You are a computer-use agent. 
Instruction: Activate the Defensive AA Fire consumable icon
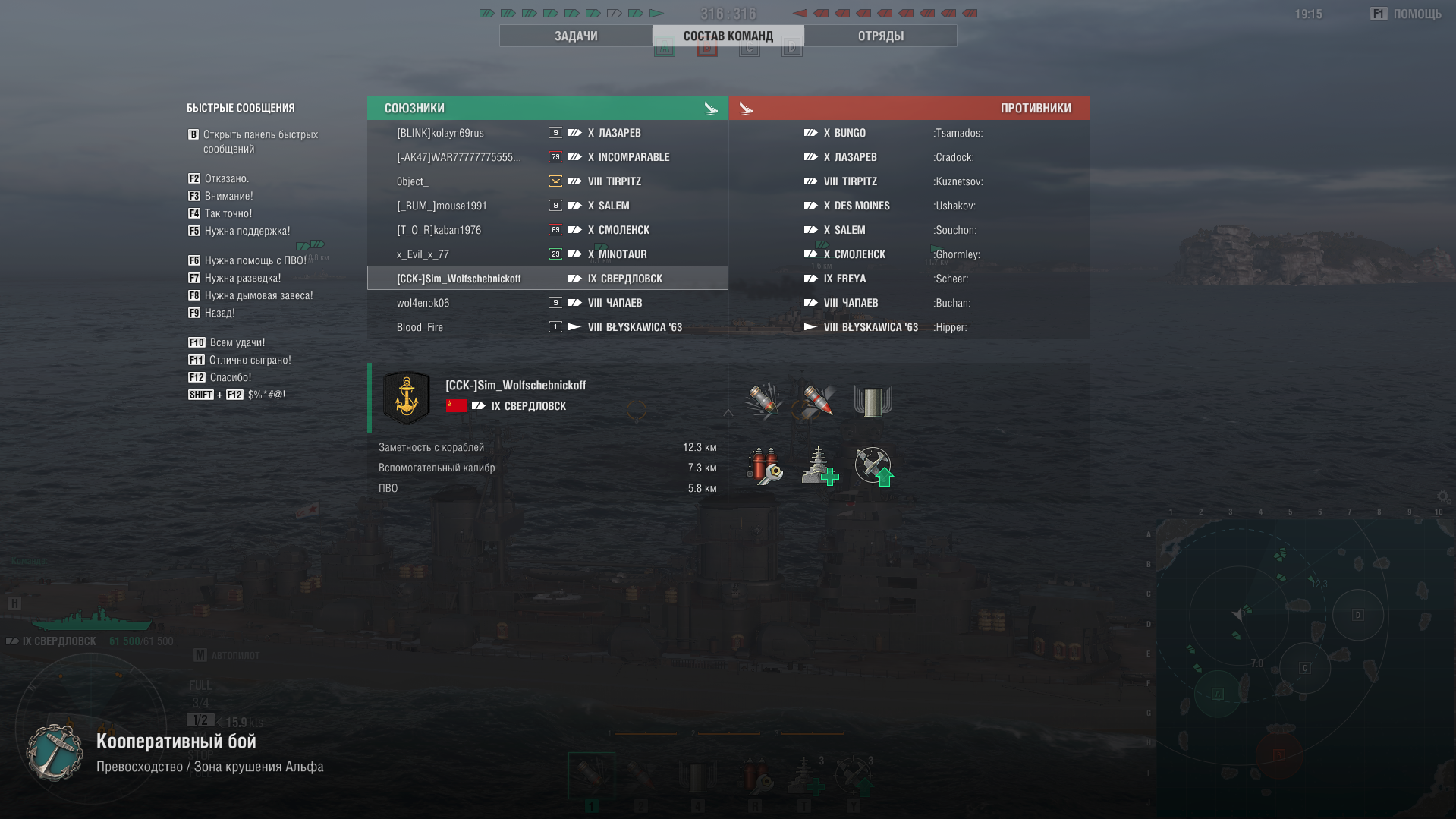coord(873,465)
